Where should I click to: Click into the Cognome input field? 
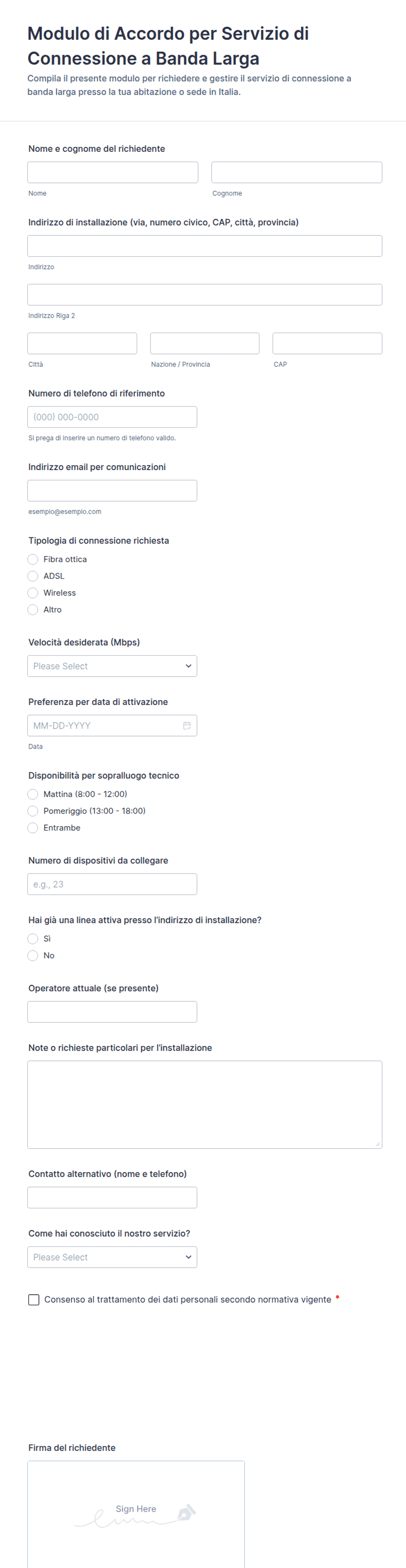coord(296,172)
